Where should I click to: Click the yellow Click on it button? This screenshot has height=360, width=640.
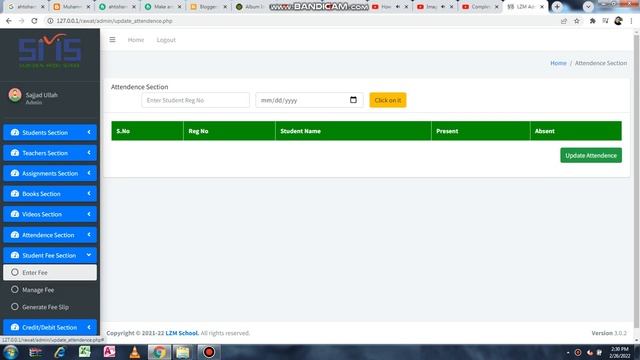(388, 100)
